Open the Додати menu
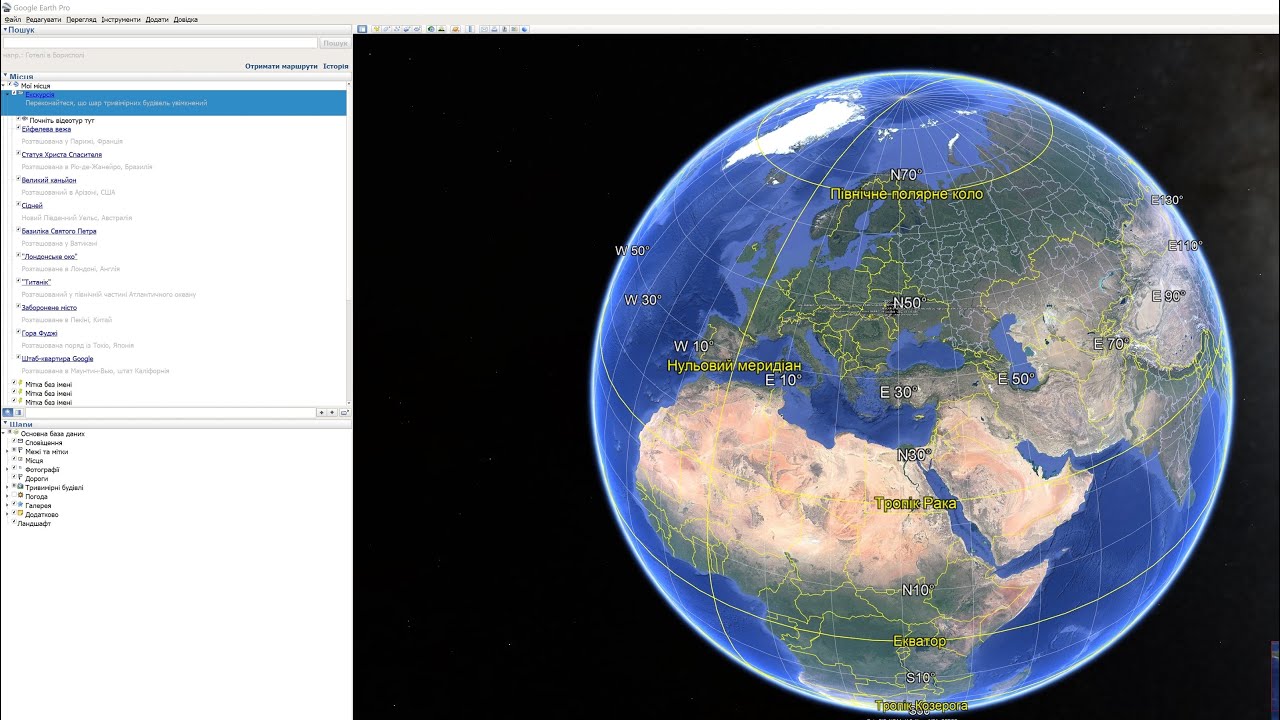This screenshot has width=1280, height=720. (x=157, y=19)
